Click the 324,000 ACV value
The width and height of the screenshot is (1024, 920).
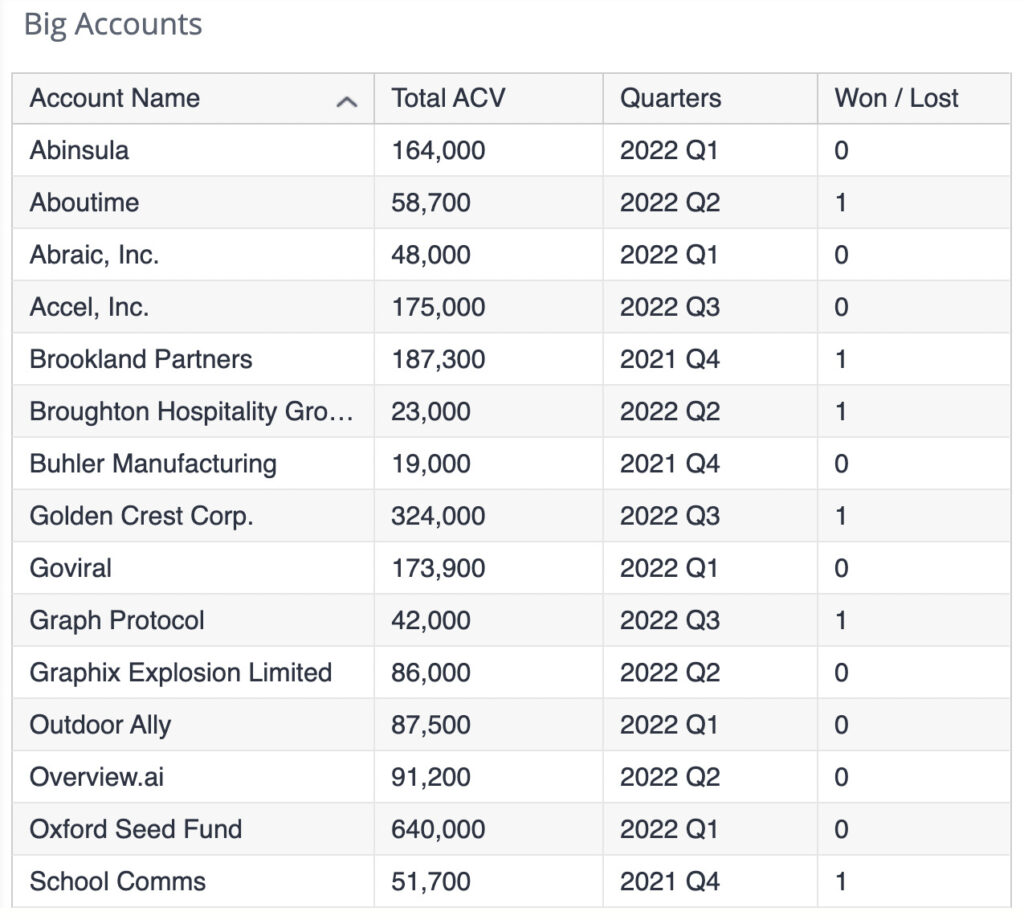pyautogui.click(x=438, y=516)
